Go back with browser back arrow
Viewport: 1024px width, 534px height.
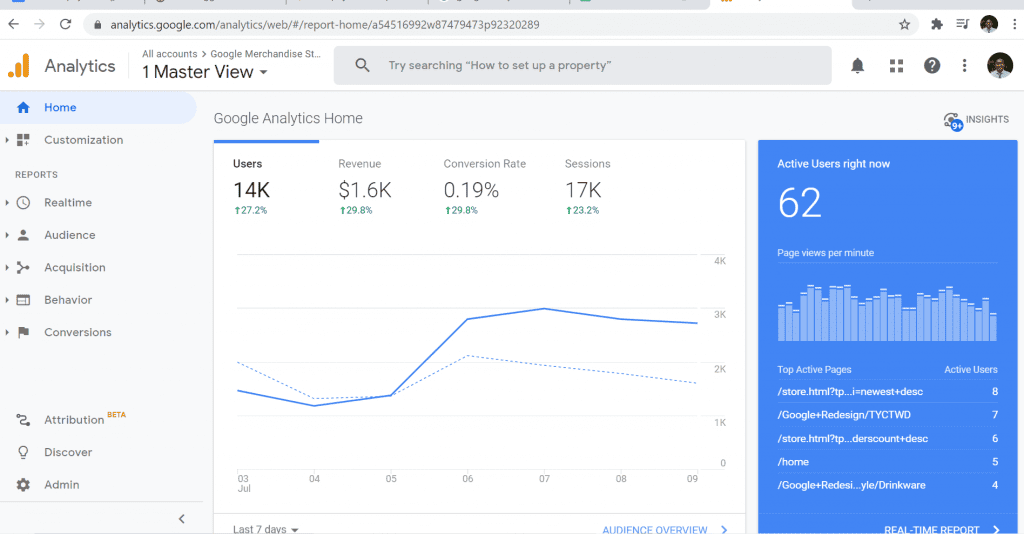14,25
